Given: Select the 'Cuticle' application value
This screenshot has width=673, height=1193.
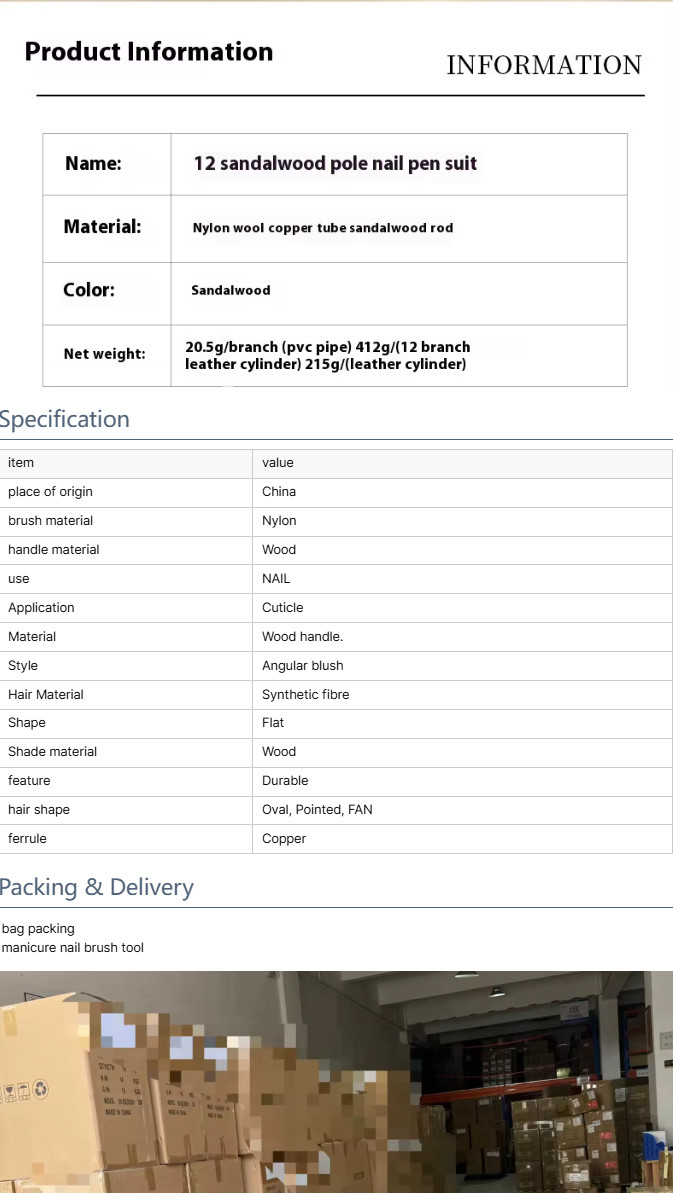Looking at the screenshot, I should [283, 608].
